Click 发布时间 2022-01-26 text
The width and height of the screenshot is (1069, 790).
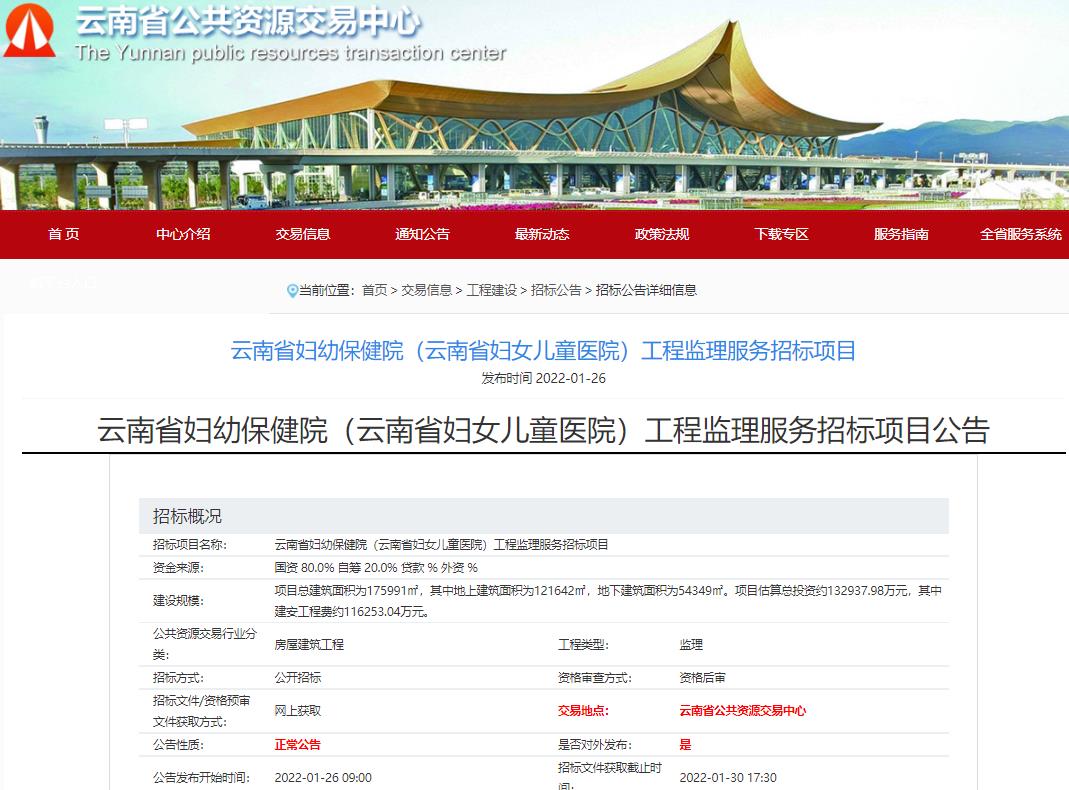[x=543, y=378]
